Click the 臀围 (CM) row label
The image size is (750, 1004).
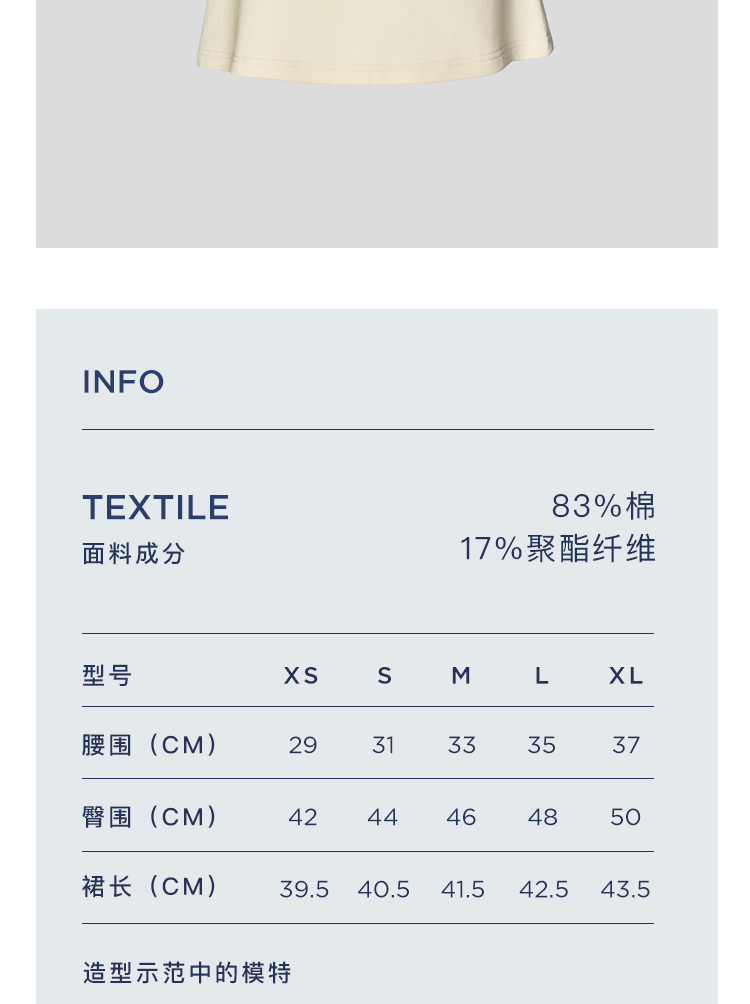click(x=150, y=817)
